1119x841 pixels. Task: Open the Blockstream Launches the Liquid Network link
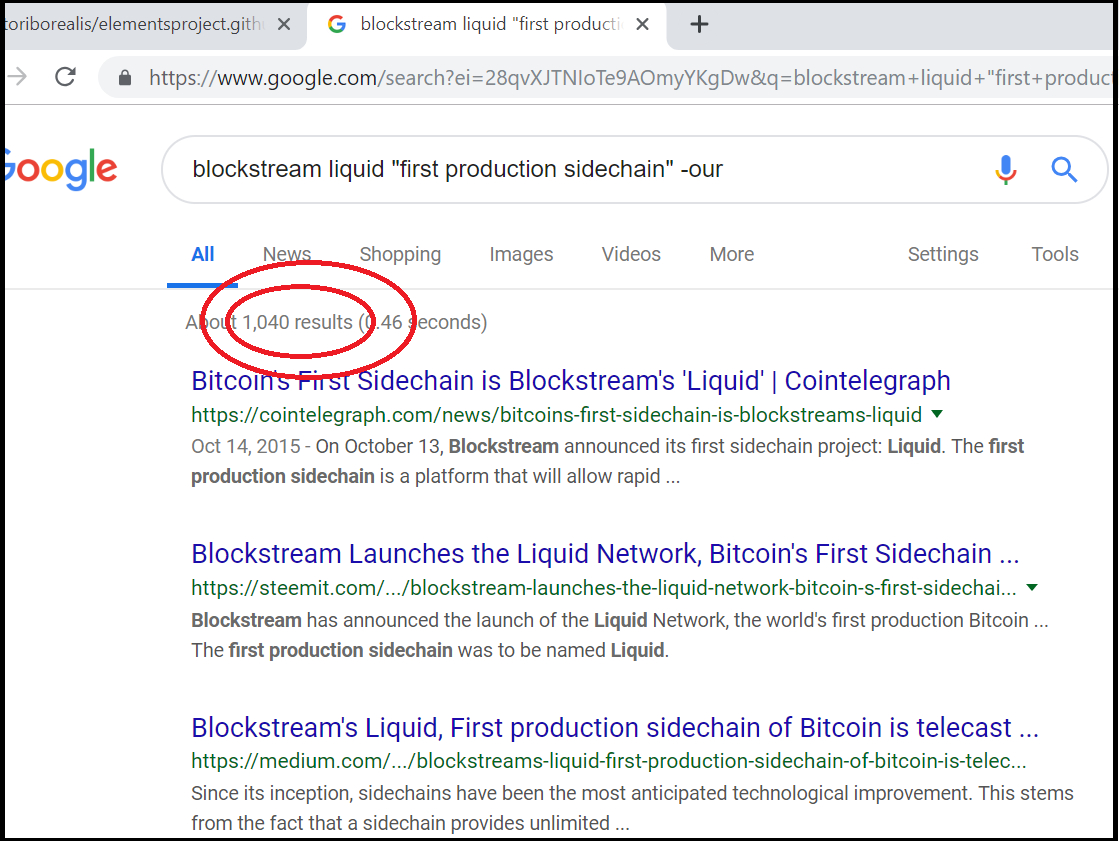605,553
